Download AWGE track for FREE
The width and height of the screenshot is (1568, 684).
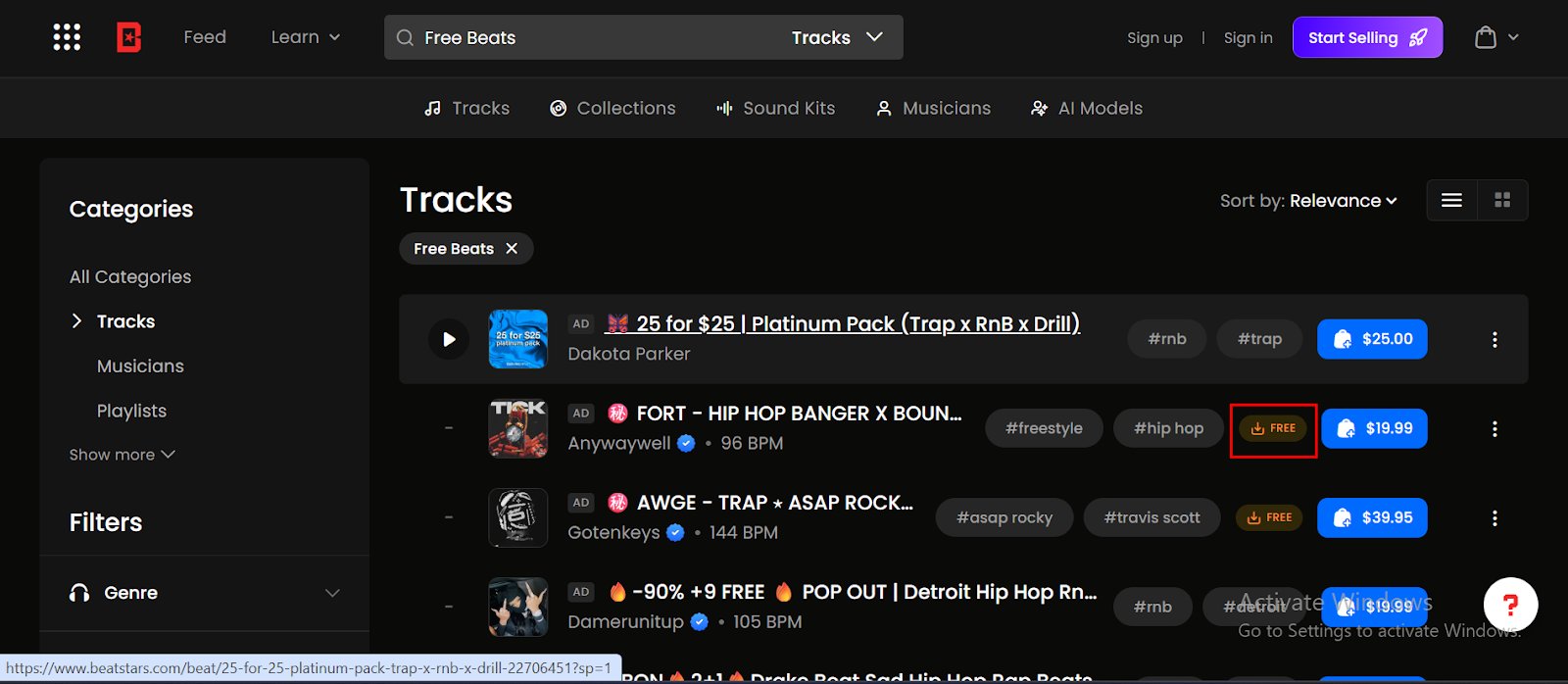1269,517
